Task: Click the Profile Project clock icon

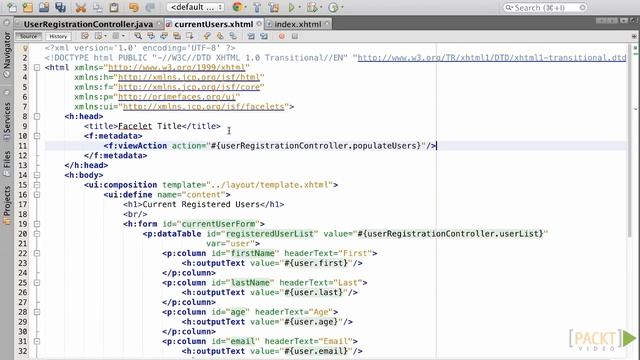Action: pyautogui.click(x=333, y=7)
